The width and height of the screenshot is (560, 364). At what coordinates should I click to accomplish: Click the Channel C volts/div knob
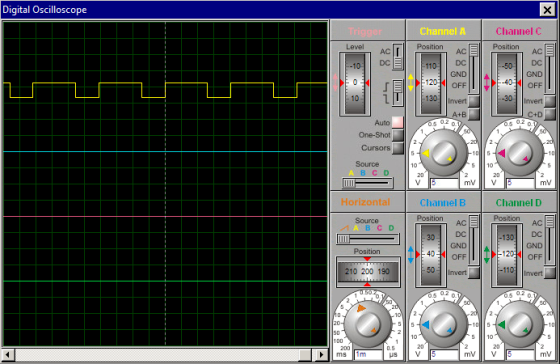(x=519, y=153)
